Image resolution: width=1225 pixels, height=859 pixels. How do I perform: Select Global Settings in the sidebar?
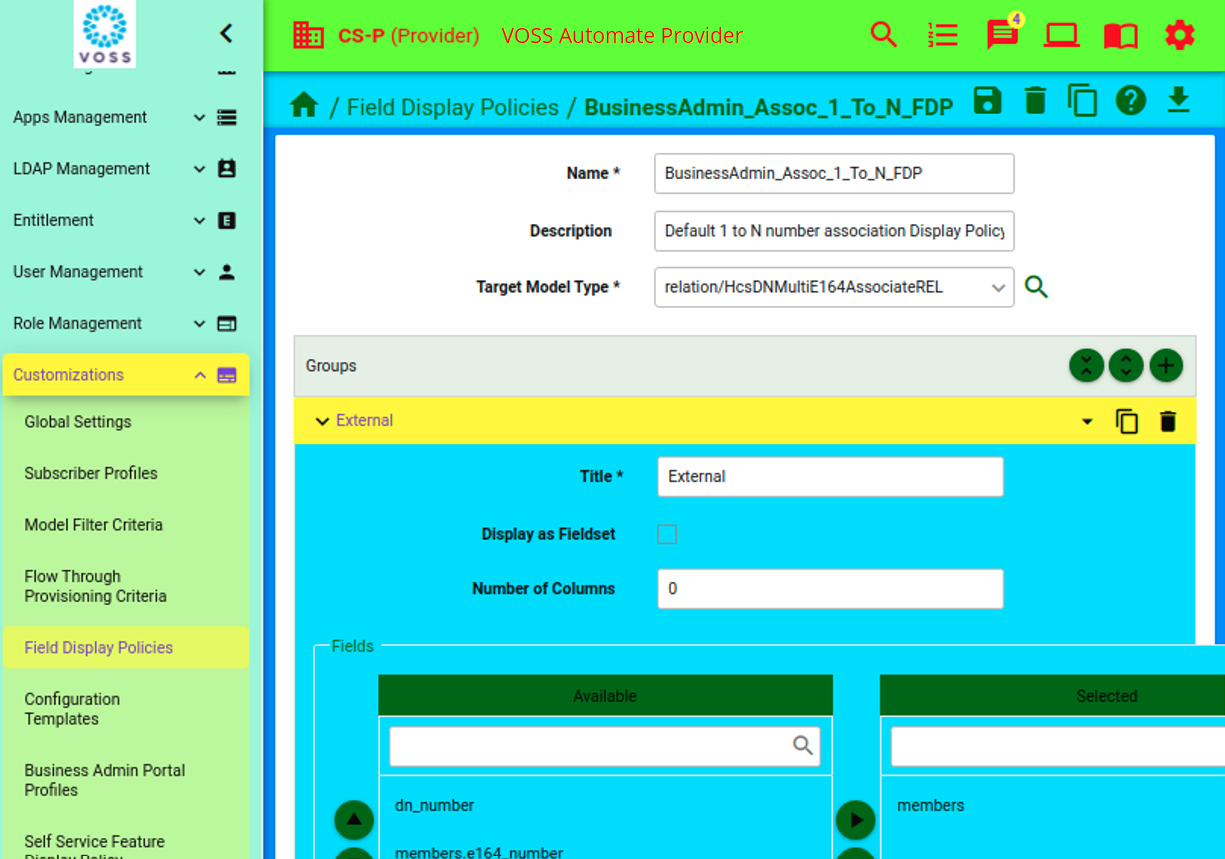(x=77, y=422)
